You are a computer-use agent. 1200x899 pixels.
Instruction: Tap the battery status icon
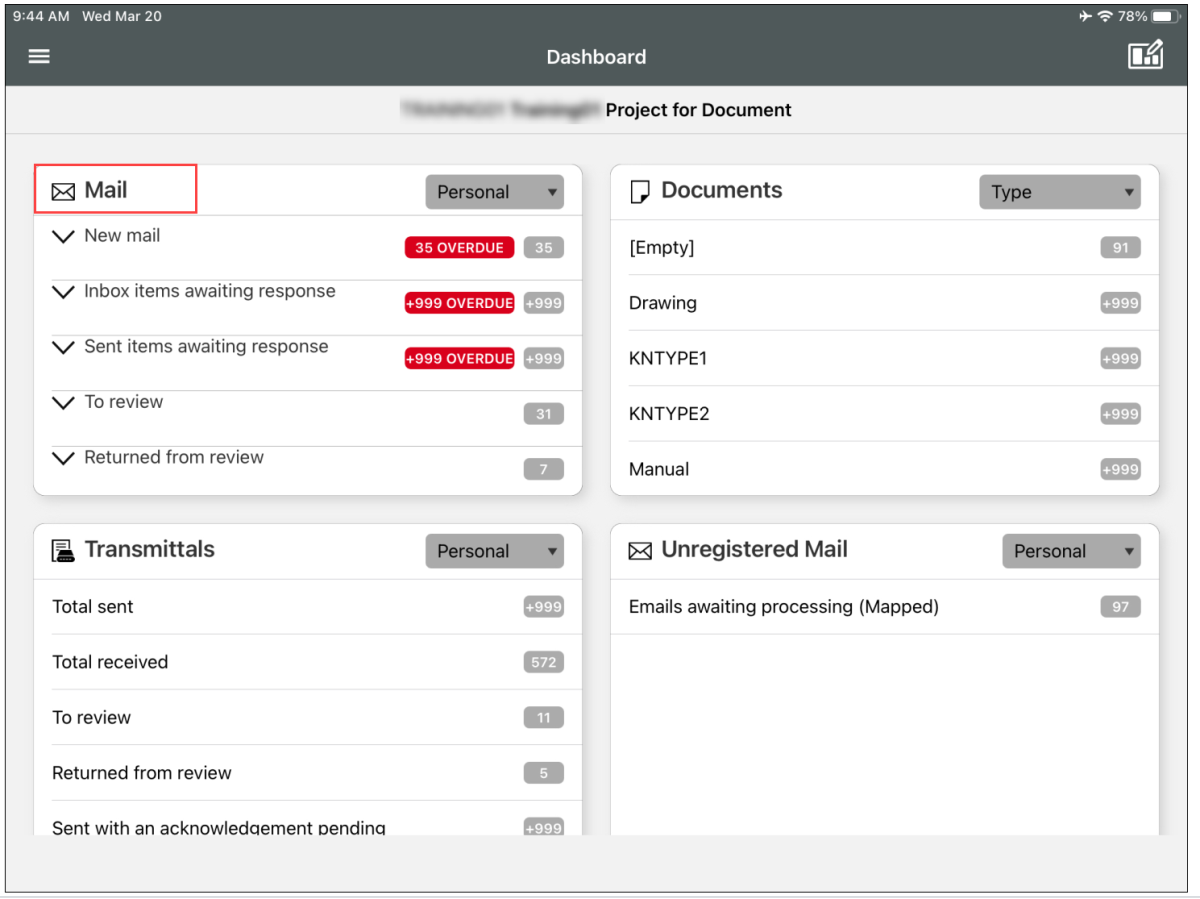click(x=1167, y=17)
